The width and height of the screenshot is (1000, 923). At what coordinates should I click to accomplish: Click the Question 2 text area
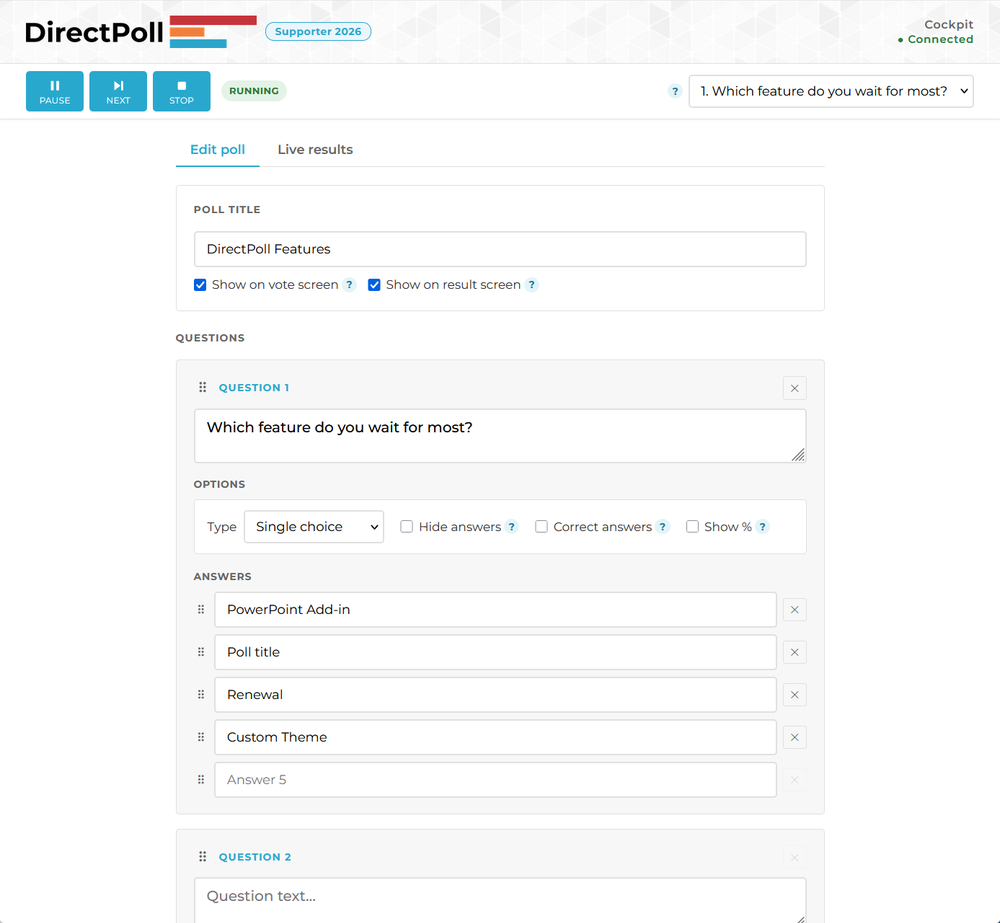pos(500,901)
